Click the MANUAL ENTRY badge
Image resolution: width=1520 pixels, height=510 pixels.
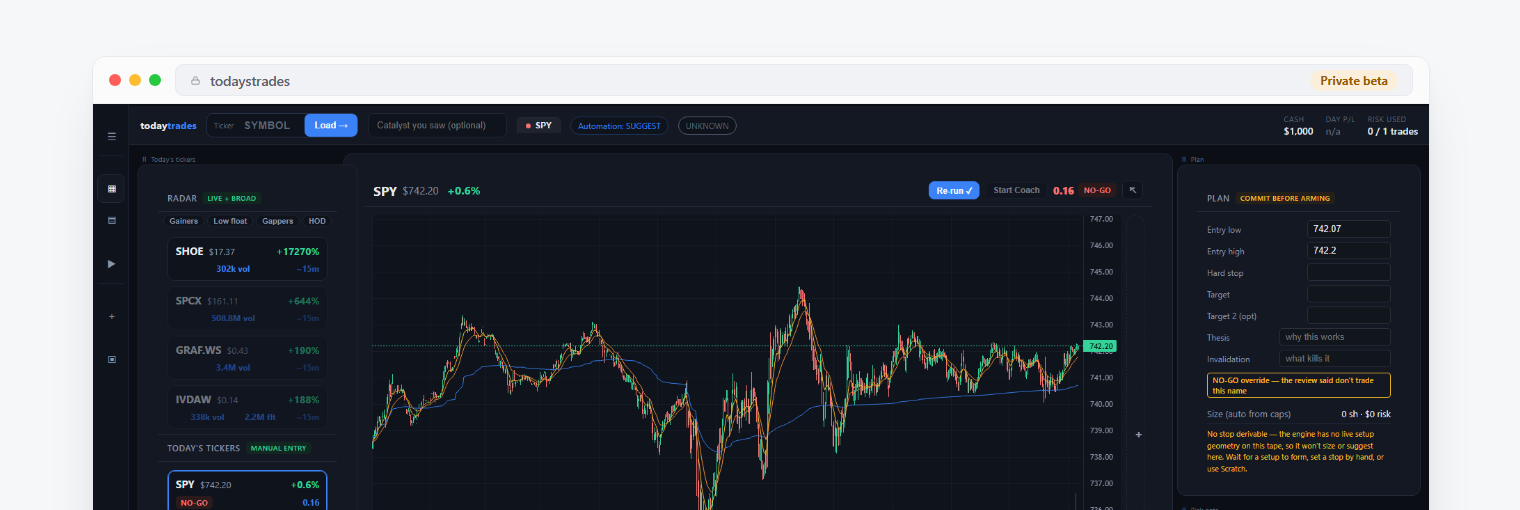(279, 448)
